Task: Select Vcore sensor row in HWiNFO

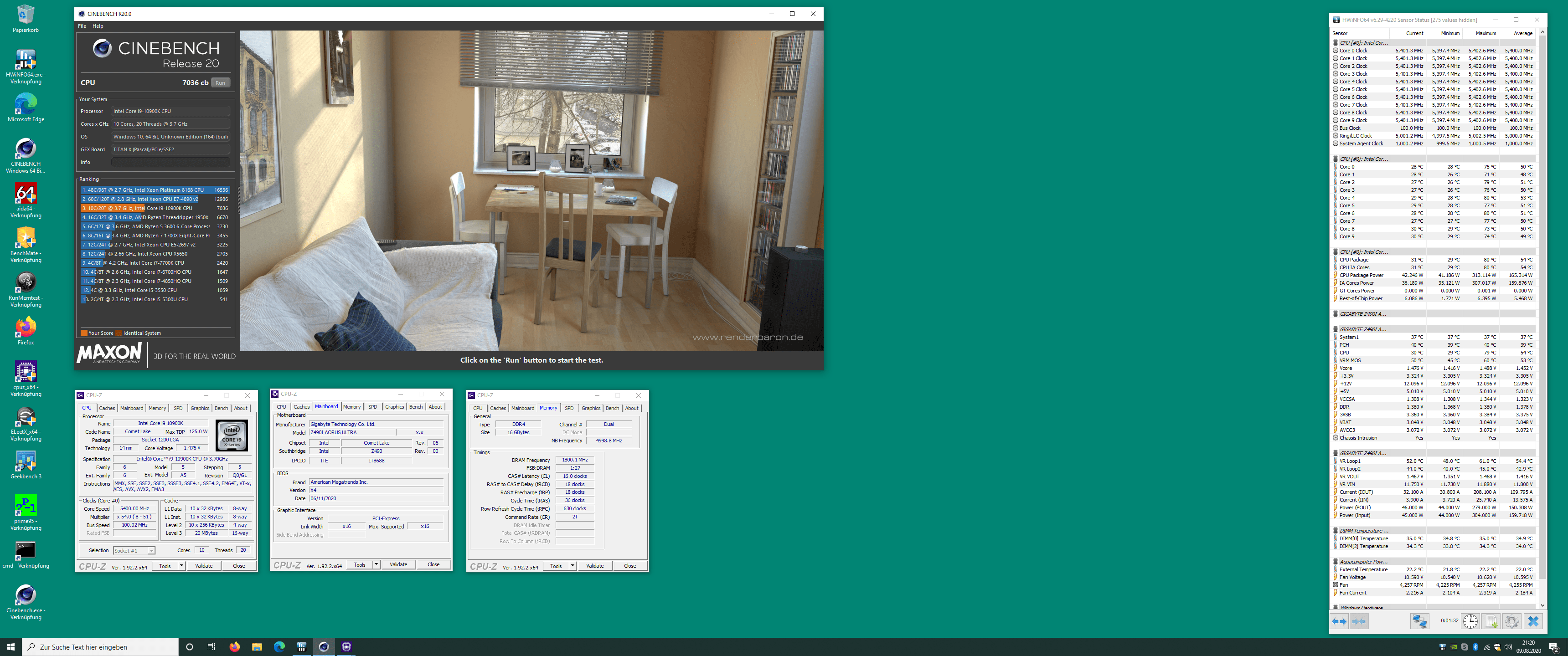Action: [1434, 368]
